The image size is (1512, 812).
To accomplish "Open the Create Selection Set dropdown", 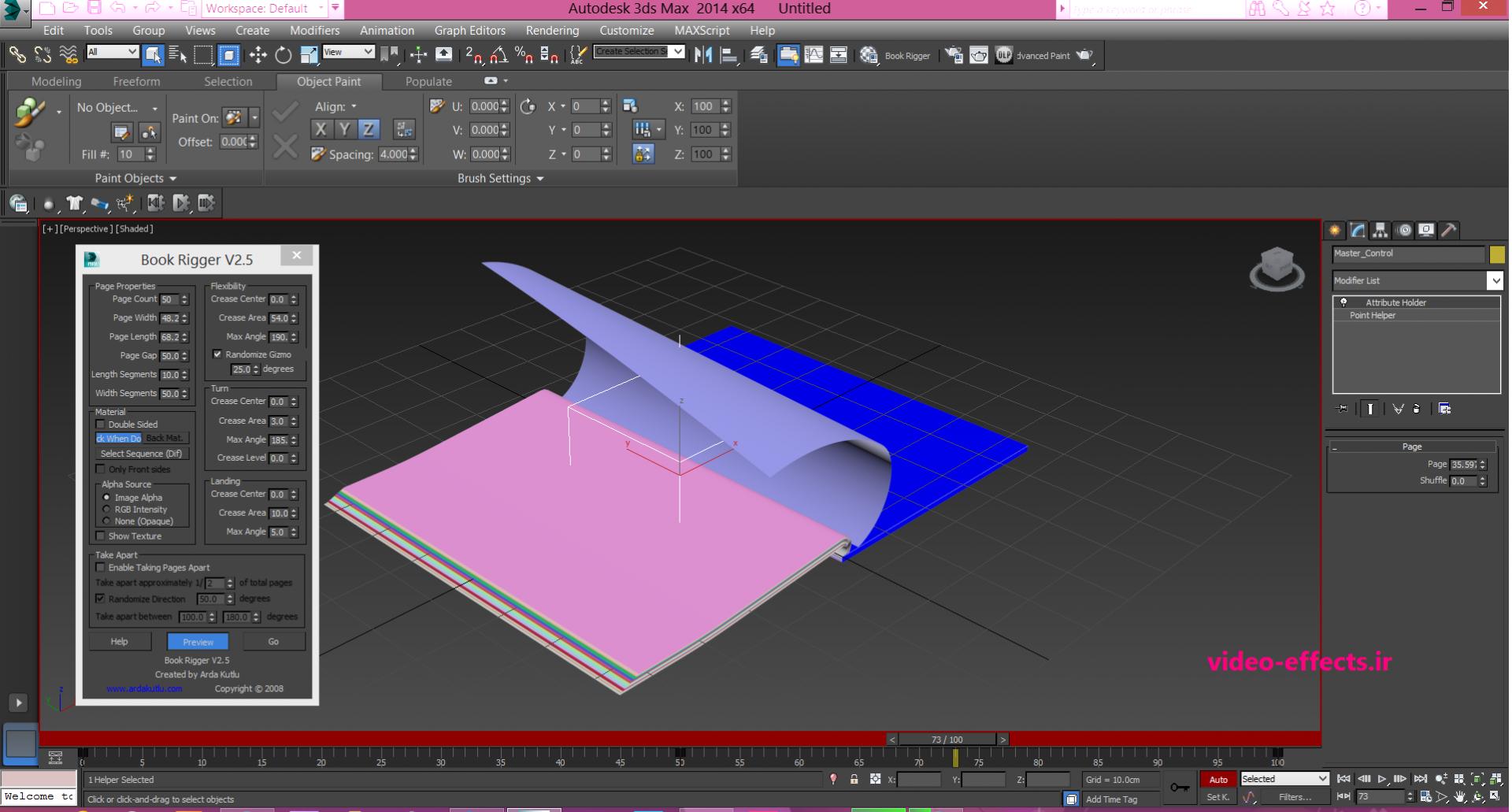I will [639, 52].
